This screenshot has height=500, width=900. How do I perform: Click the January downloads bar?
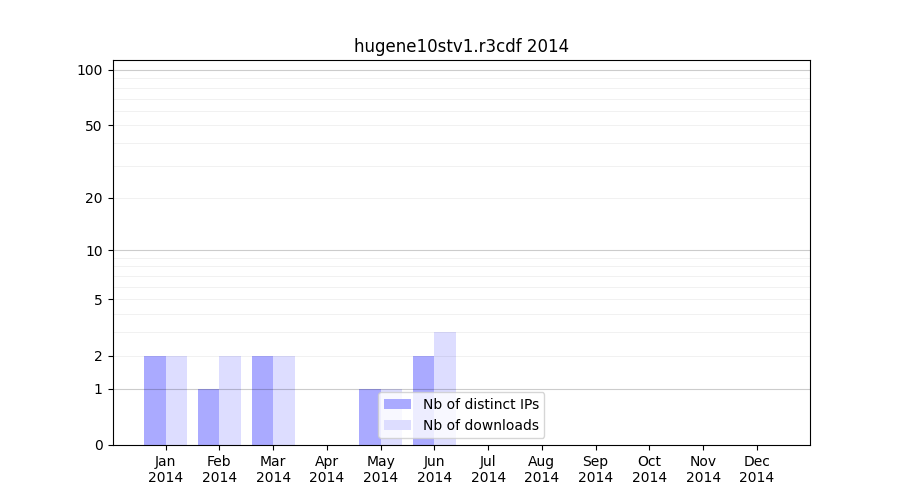click(x=176, y=400)
